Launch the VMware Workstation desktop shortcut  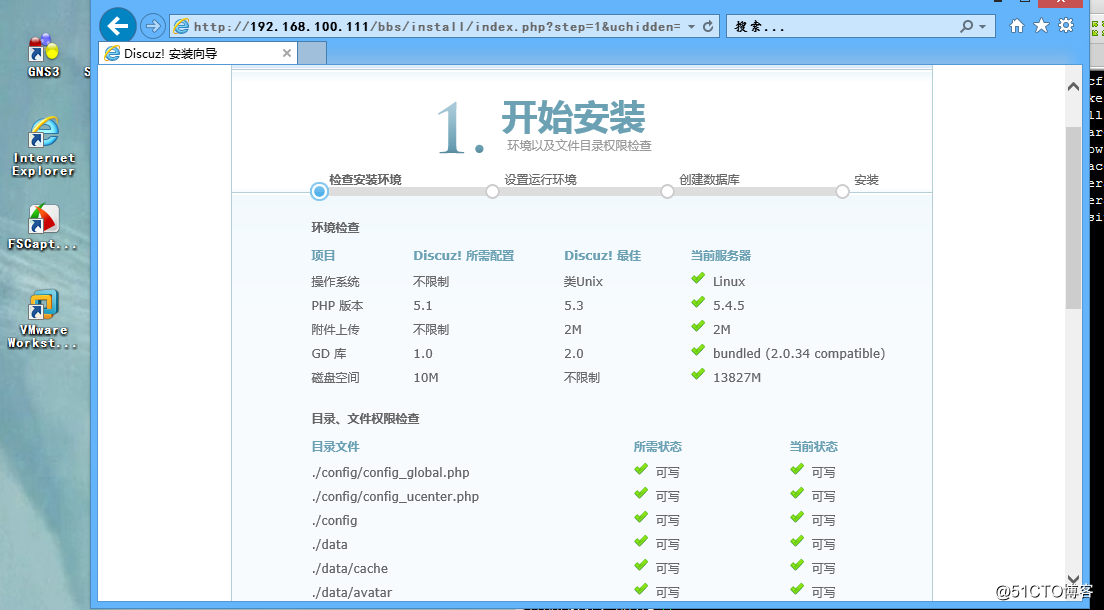(x=43, y=319)
